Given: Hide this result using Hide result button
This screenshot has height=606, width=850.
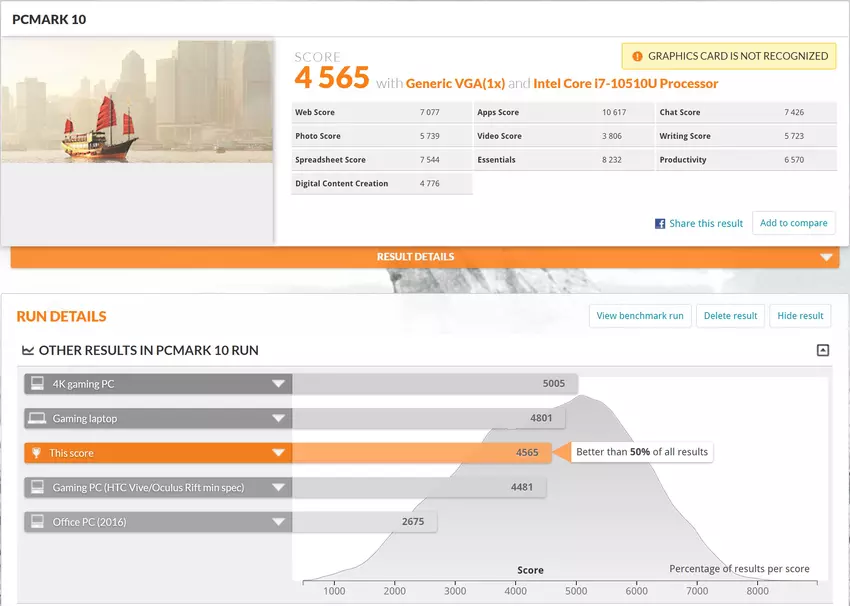Looking at the screenshot, I should [800, 316].
